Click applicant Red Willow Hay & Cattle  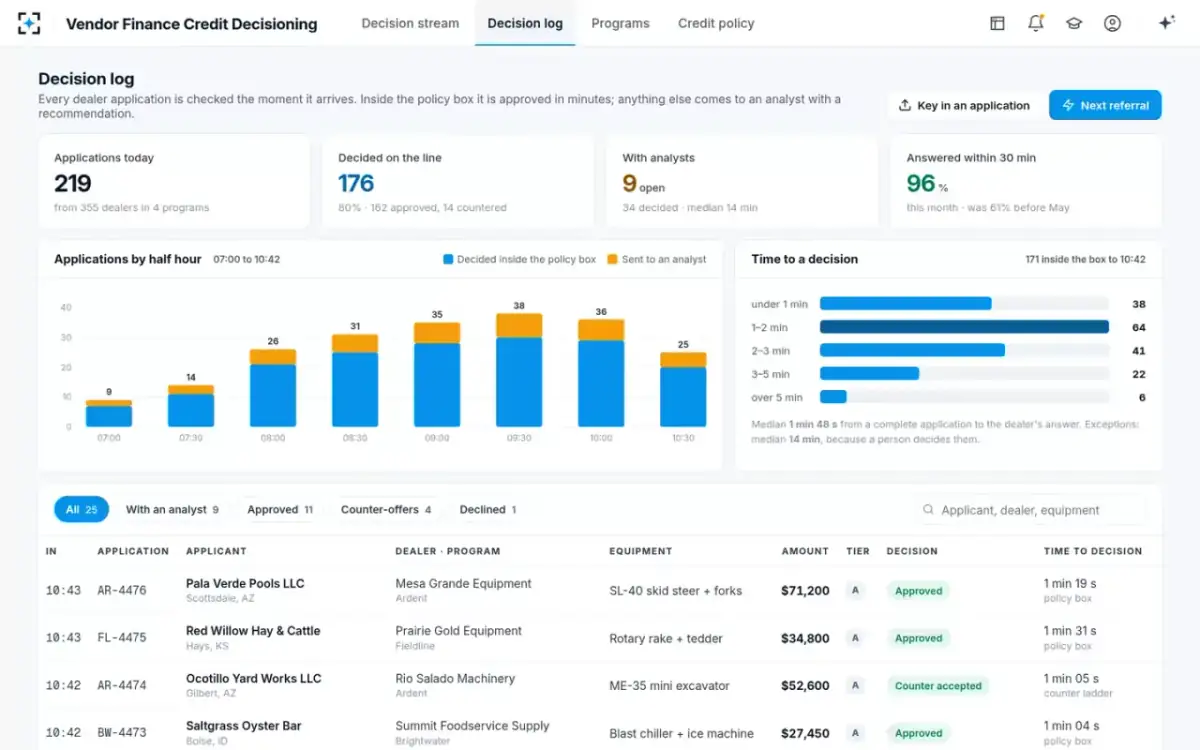click(x=253, y=631)
